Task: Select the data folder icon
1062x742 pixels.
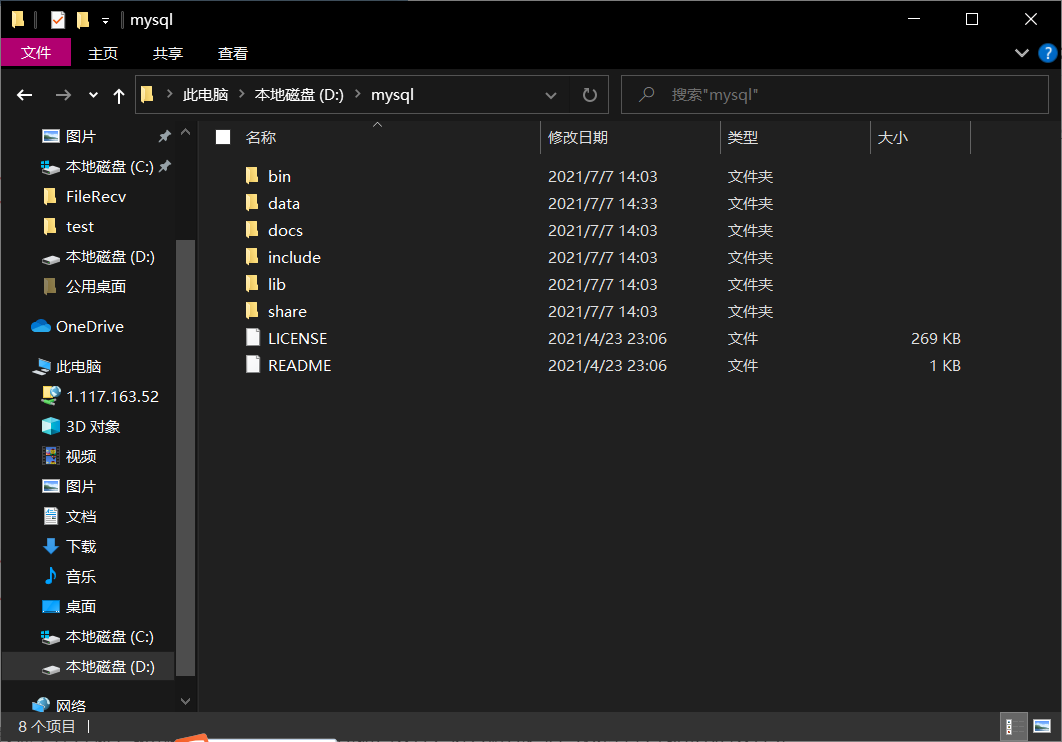Action: point(252,203)
